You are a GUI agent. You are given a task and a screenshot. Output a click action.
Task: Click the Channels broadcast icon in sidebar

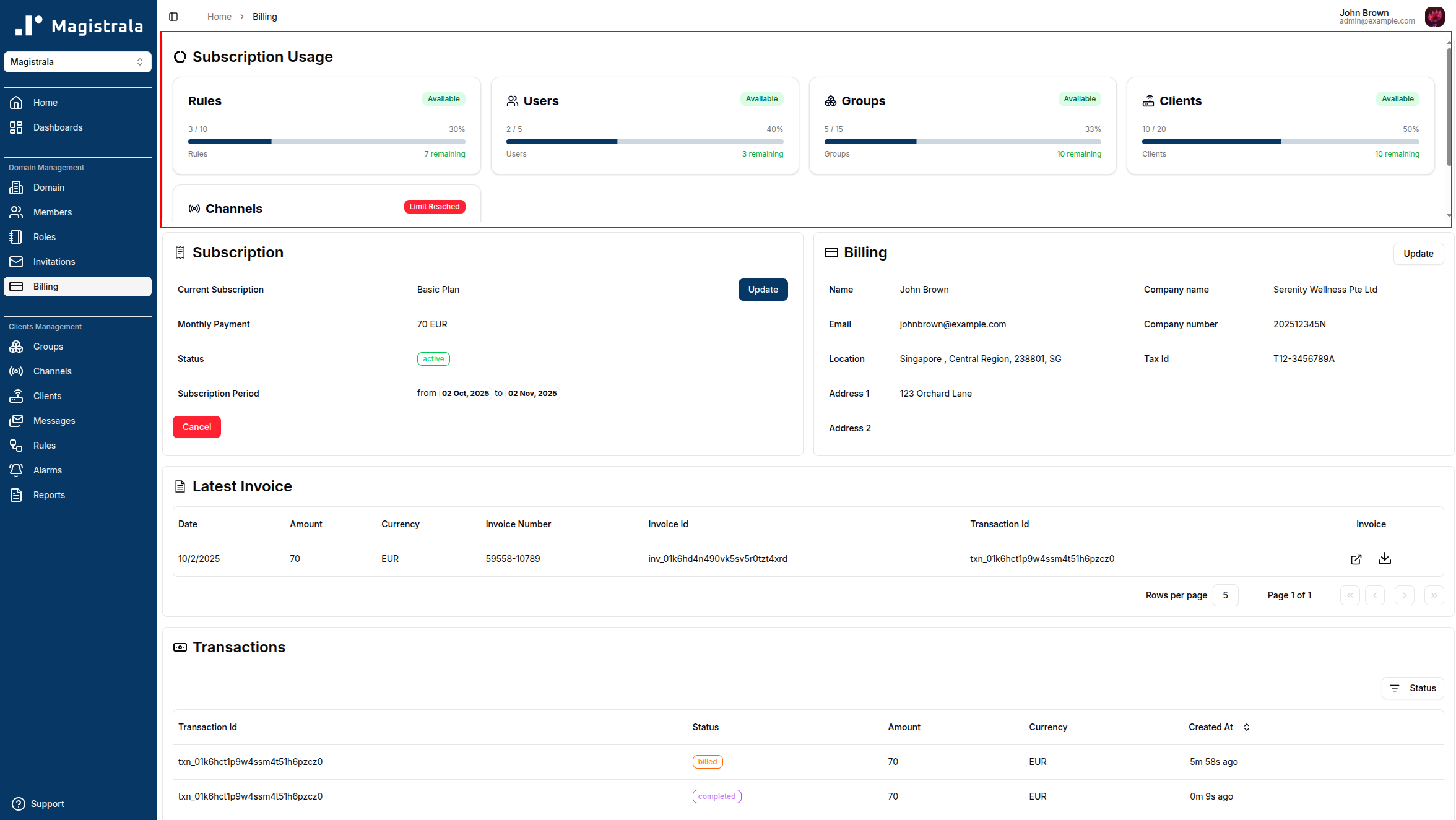(x=17, y=371)
